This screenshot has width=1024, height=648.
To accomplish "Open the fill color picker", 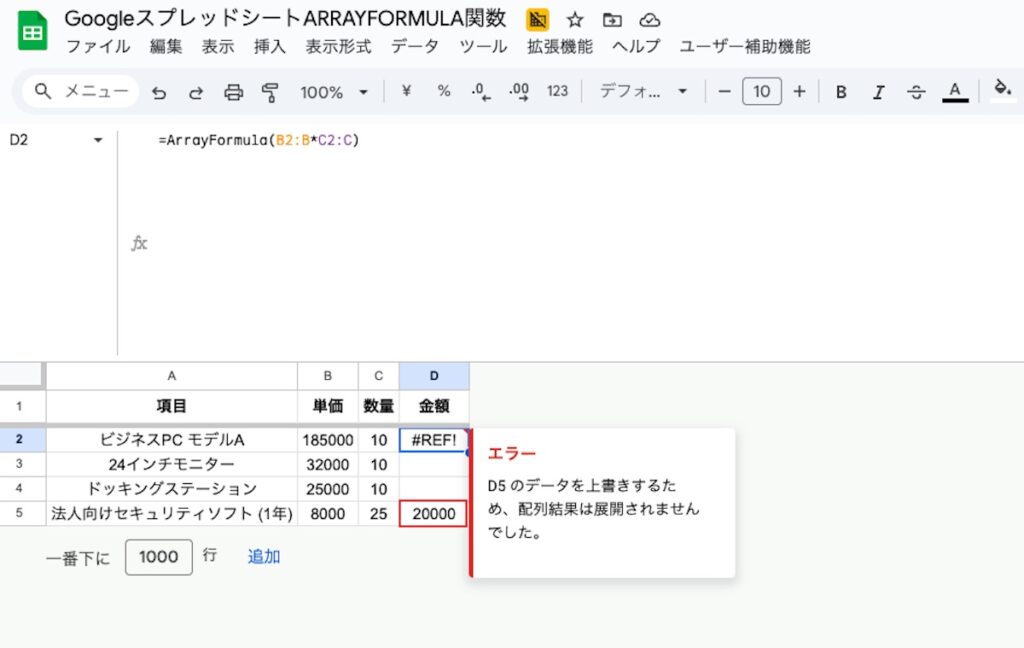I will [1002, 90].
